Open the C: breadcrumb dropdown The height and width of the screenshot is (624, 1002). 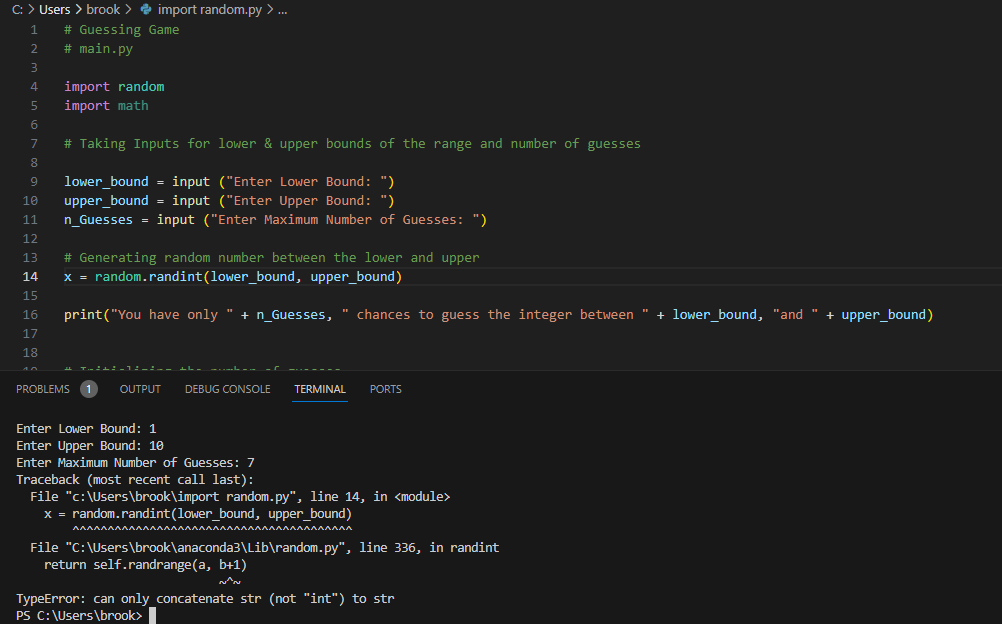pos(15,8)
